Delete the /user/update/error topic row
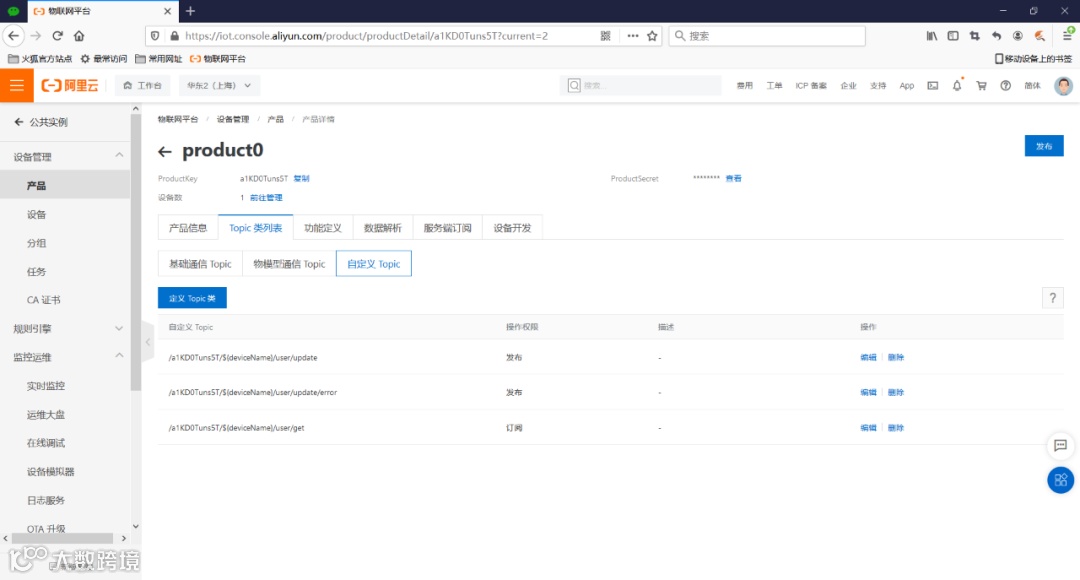 click(x=895, y=393)
